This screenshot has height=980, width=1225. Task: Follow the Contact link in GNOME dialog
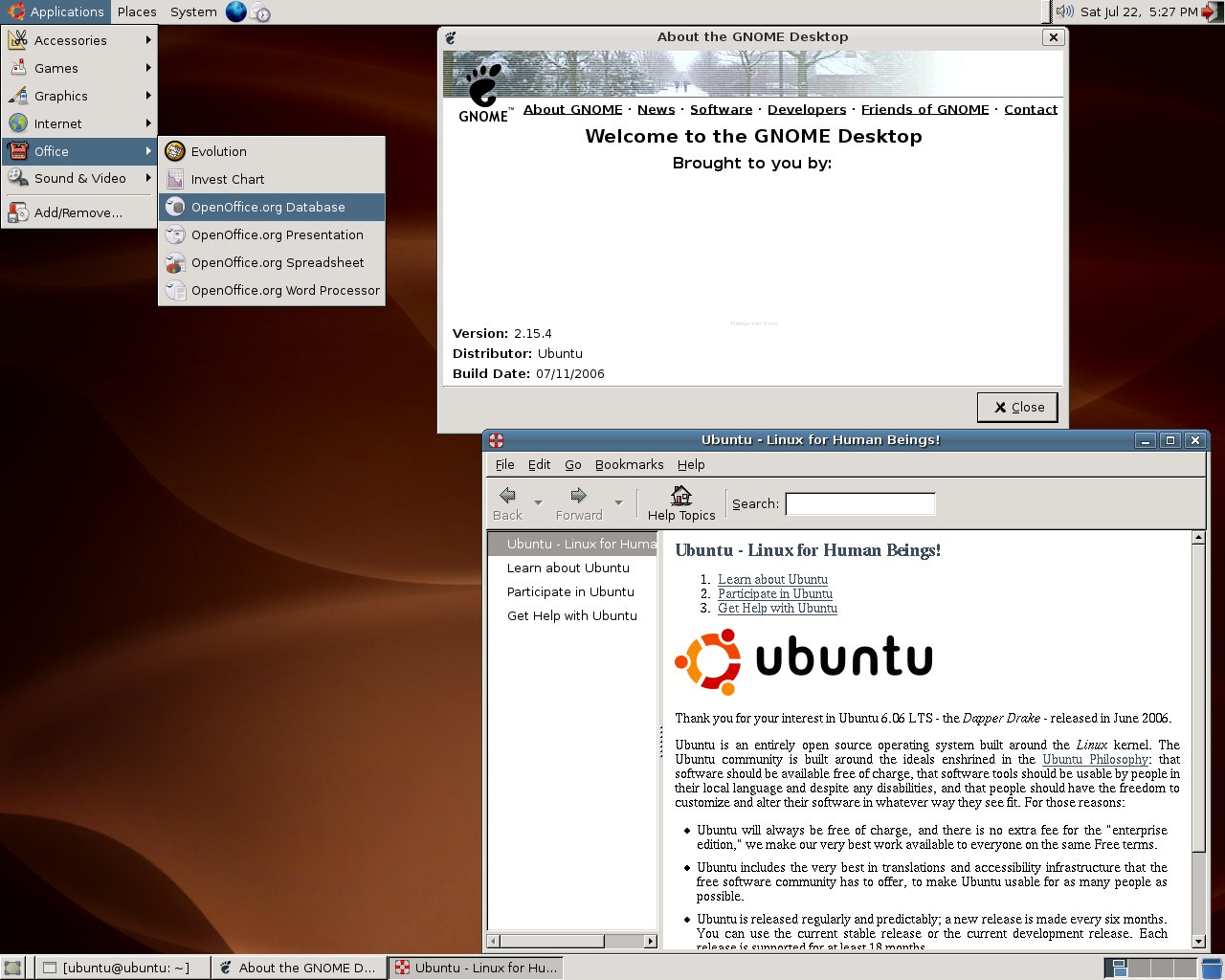click(1031, 109)
